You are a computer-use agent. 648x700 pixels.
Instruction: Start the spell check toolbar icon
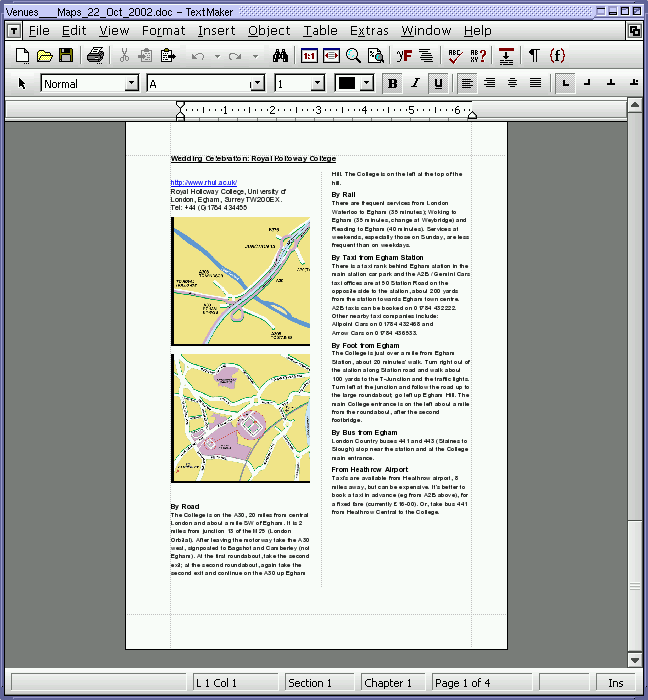(455, 55)
